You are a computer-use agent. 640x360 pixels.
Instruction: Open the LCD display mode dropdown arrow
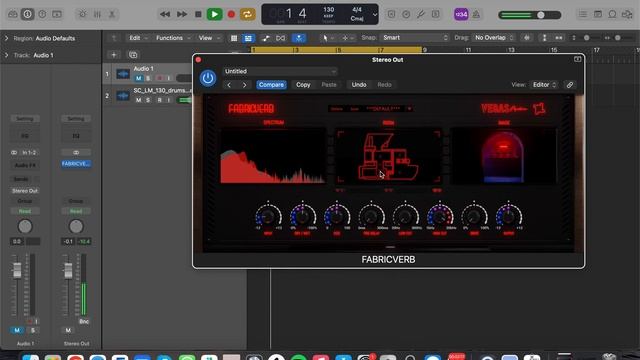tap(375, 15)
